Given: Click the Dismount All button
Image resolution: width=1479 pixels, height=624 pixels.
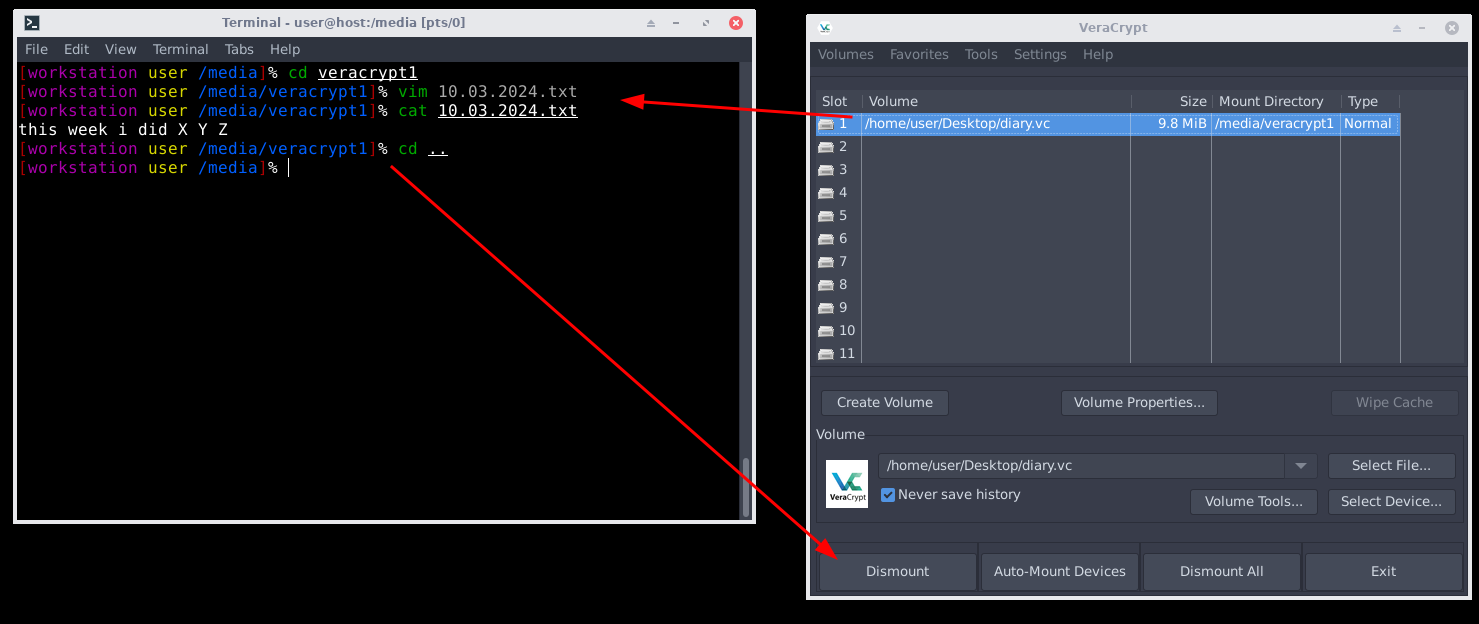Looking at the screenshot, I should point(1222,572).
